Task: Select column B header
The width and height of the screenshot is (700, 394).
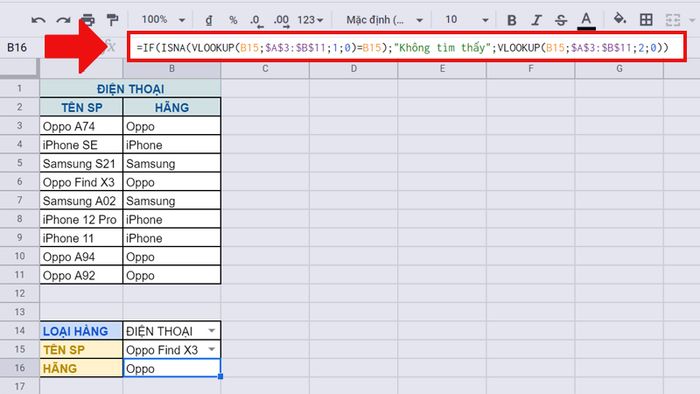Action: pyautogui.click(x=172, y=69)
